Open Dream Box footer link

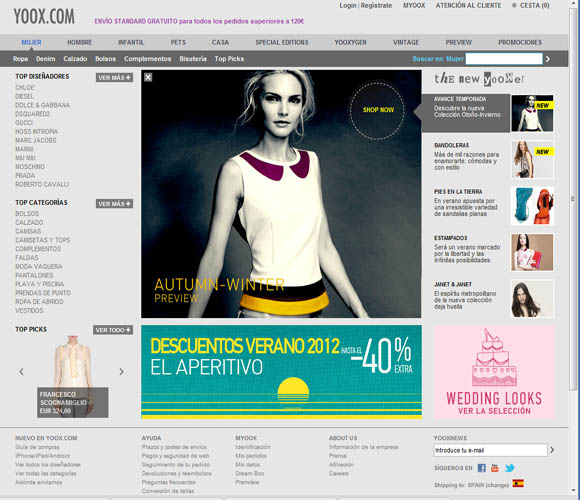tap(250, 473)
